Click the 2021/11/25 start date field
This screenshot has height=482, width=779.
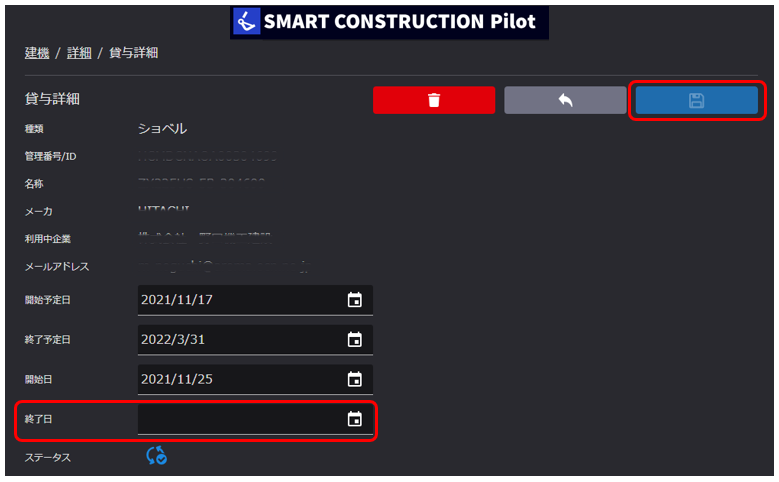click(255, 380)
